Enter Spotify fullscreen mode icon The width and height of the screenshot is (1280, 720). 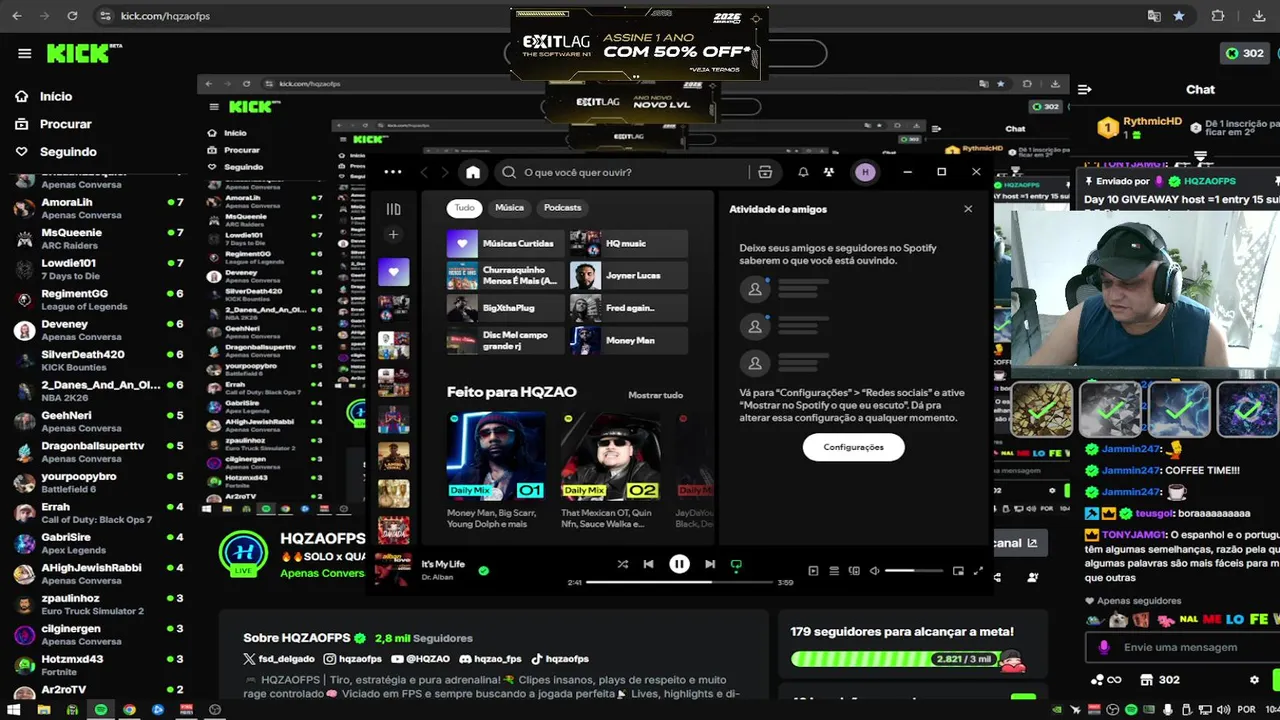(x=978, y=571)
